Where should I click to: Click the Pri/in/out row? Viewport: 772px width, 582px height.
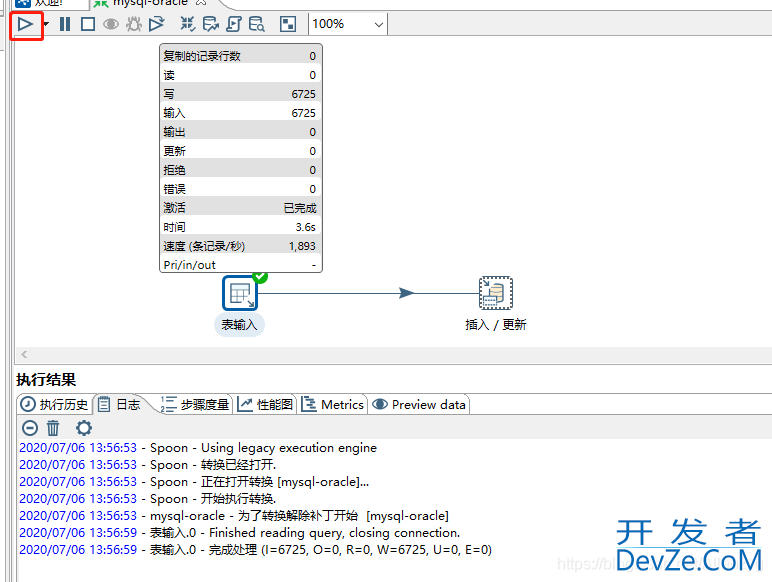click(240, 265)
